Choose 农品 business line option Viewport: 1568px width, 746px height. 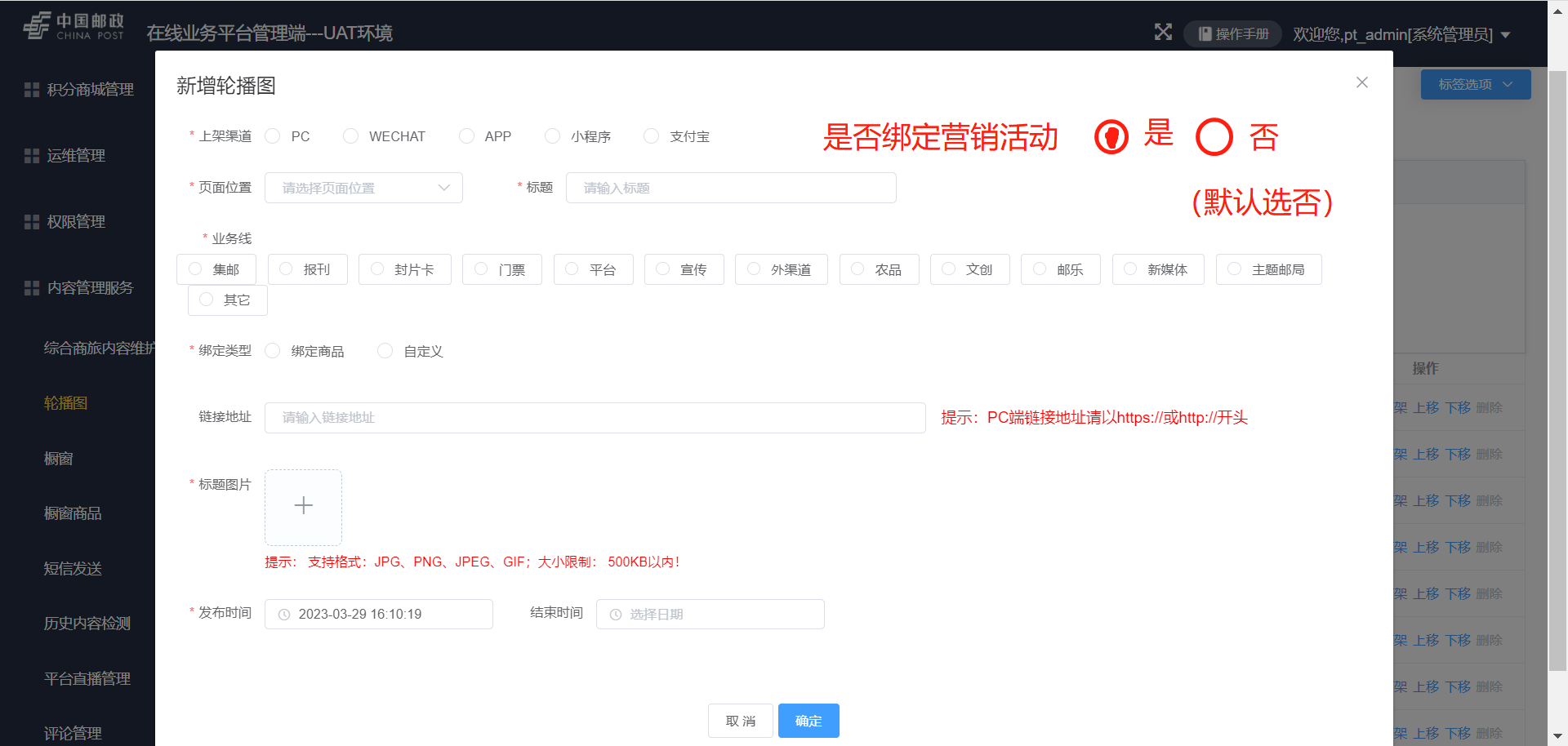(x=880, y=269)
